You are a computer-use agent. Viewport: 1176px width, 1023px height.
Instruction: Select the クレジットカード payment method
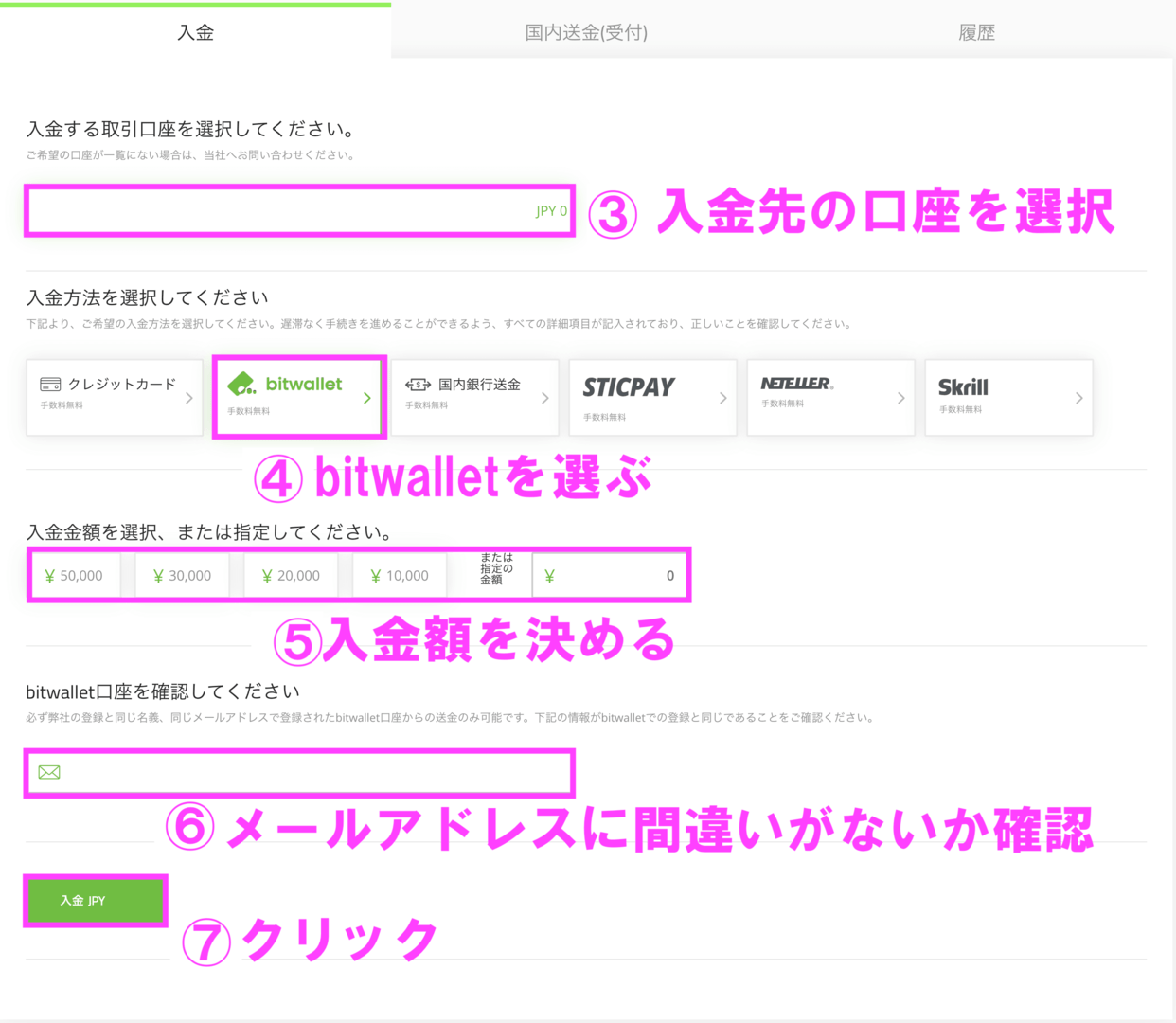click(115, 397)
